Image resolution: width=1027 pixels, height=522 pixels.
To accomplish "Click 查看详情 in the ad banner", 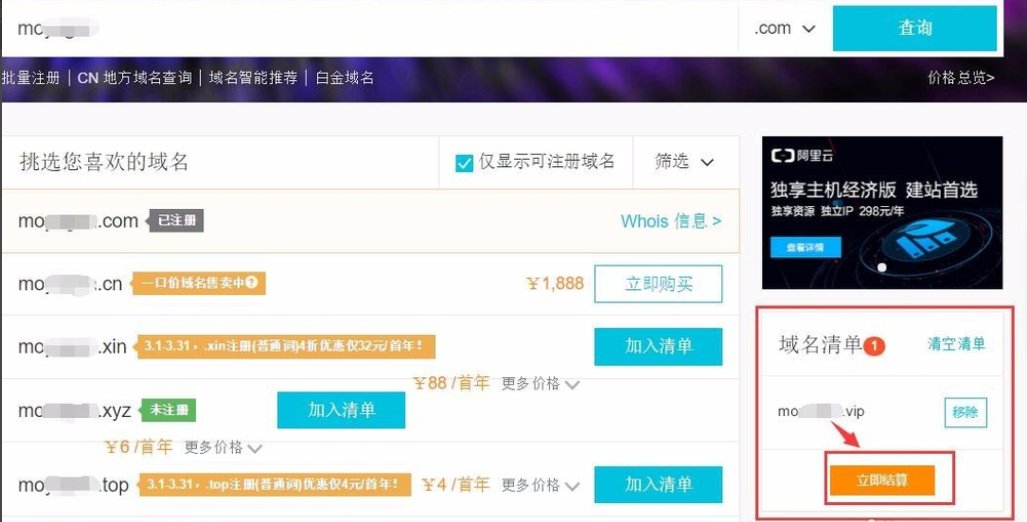I will pyautogui.click(x=805, y=248).
